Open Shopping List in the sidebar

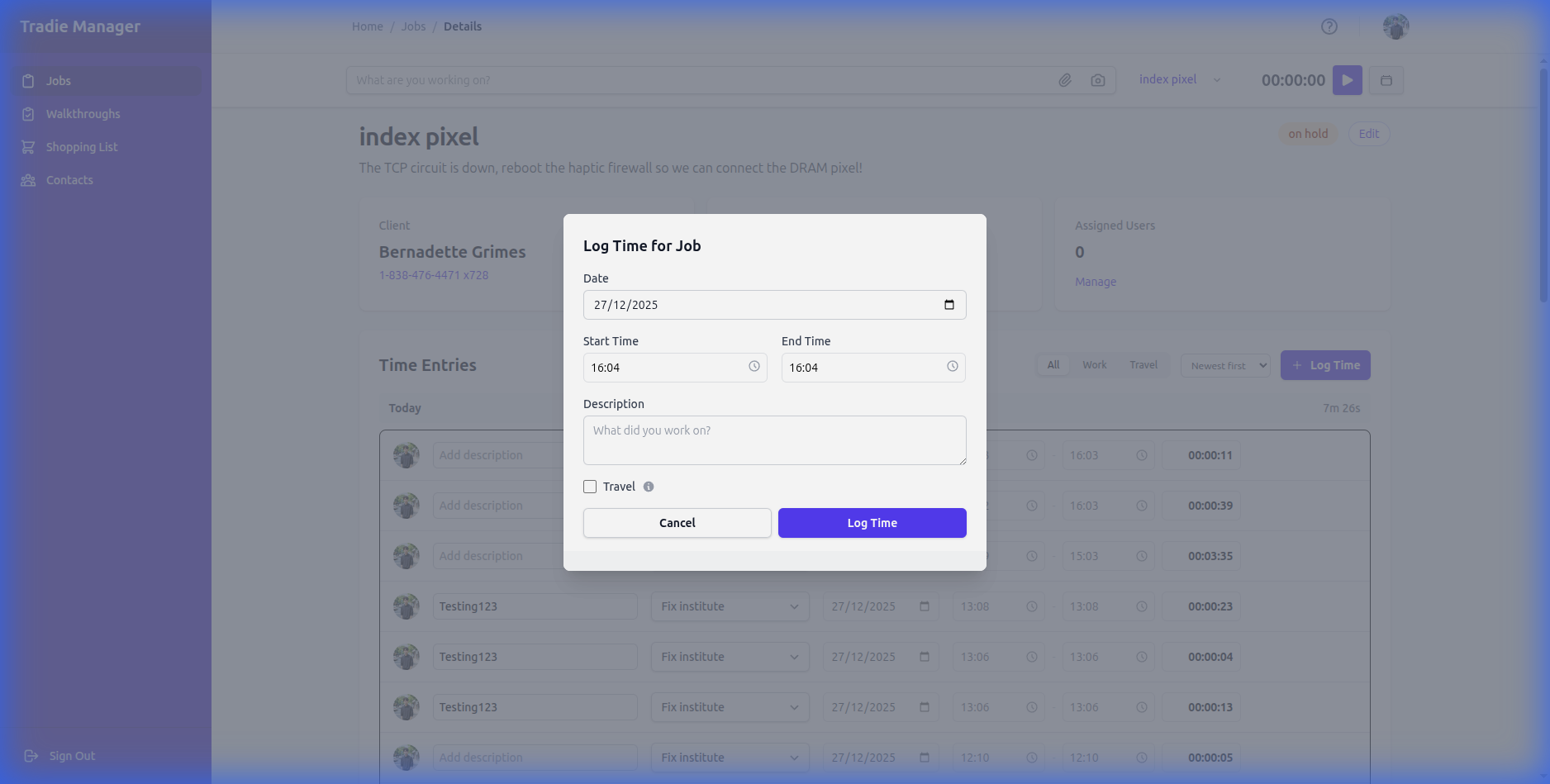pos(82,147)
